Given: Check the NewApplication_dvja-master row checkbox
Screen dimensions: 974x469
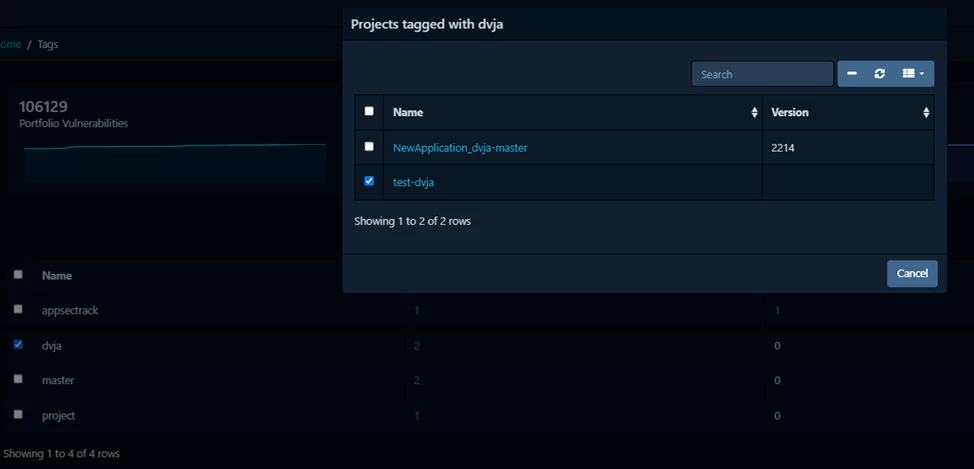Looking at the screenshot, I should click(x=369, y=147).
